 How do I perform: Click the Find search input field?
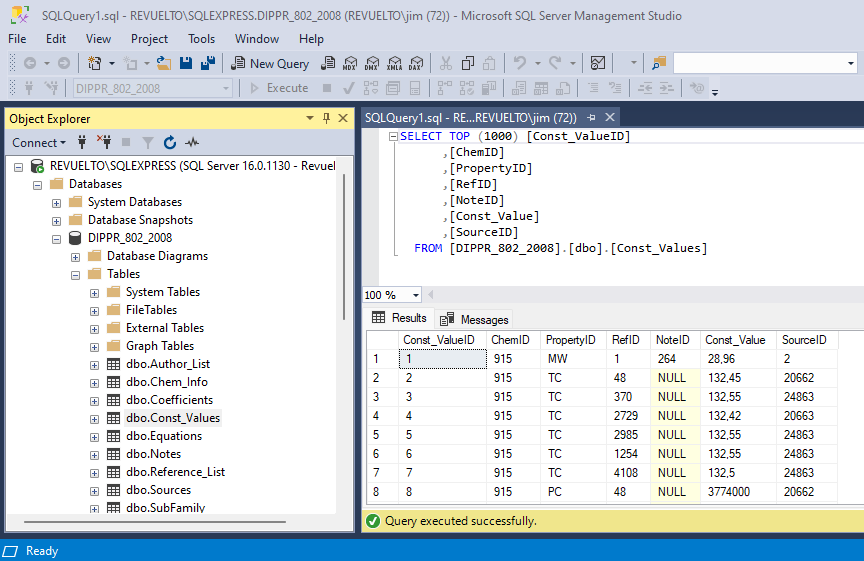click(x=760, y=63)
